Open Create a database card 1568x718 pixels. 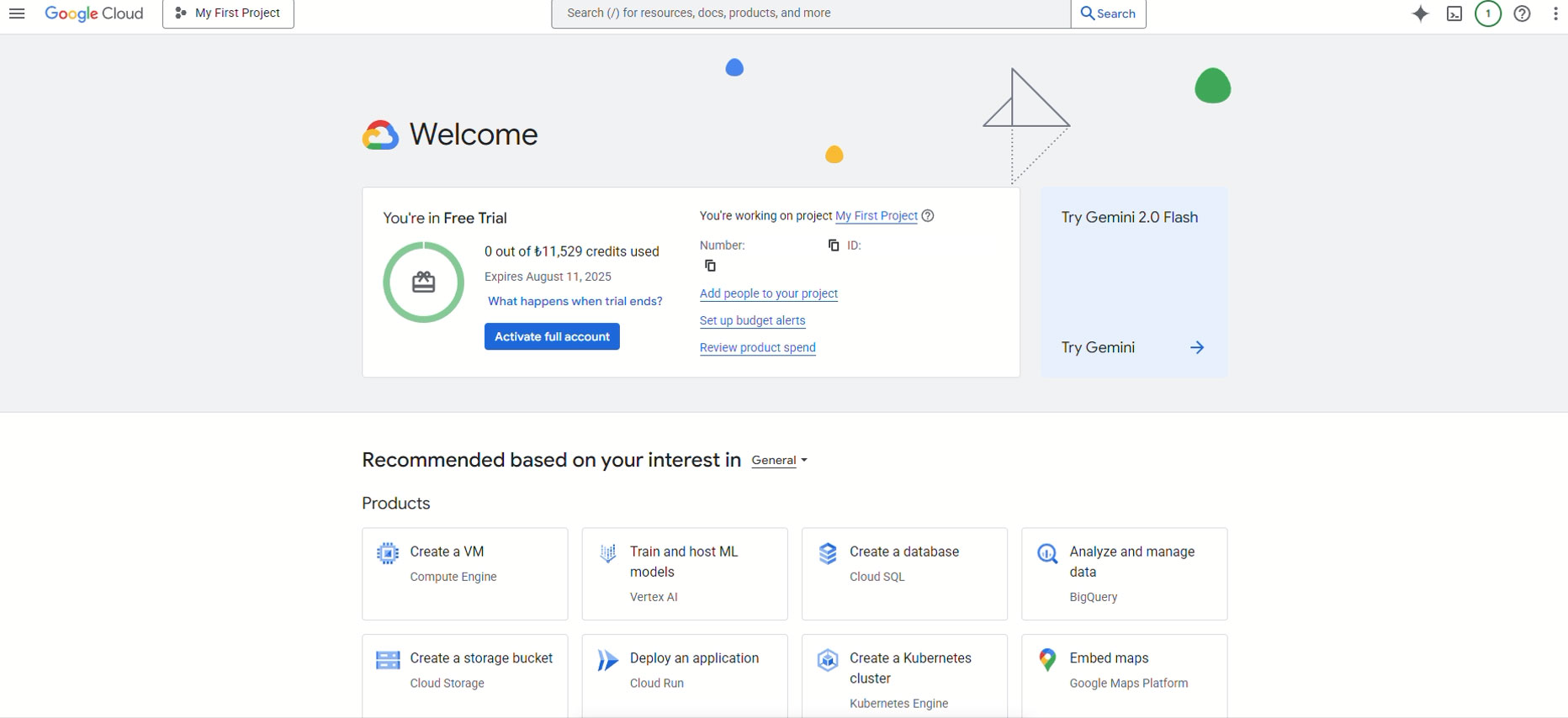tap(904, 574)
